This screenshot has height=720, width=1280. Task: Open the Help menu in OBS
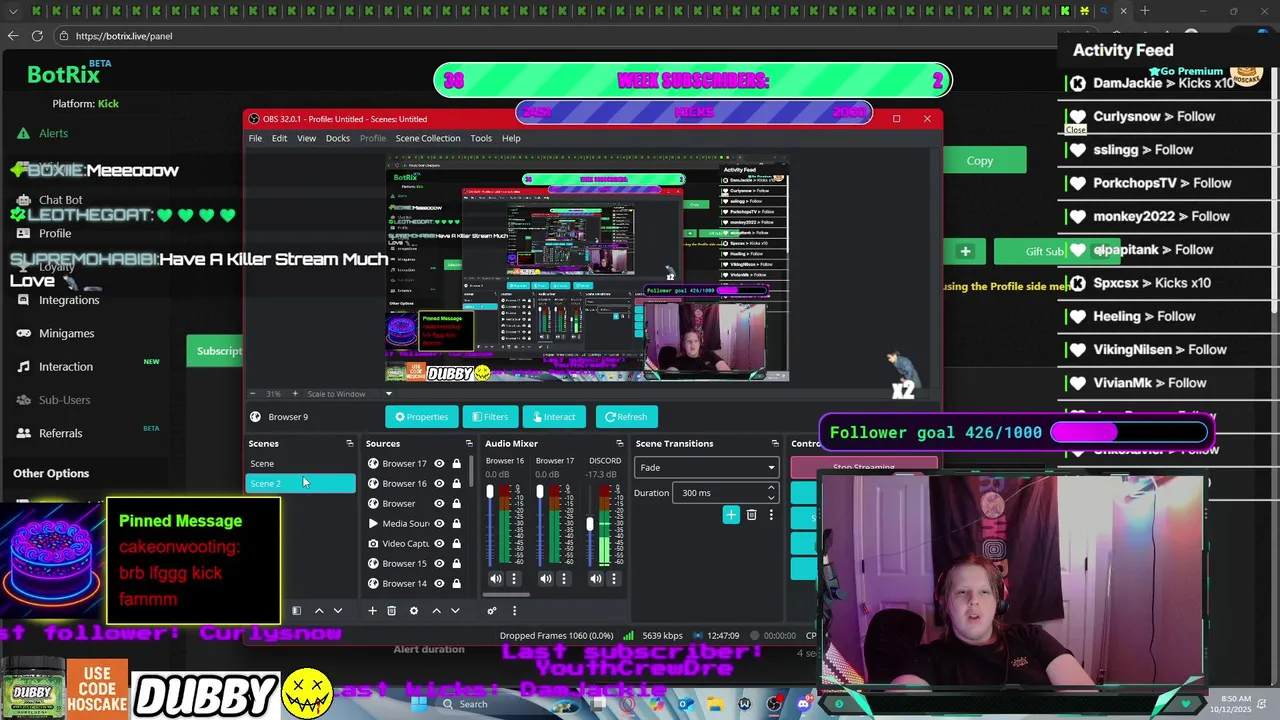click(x=511, y=138)
